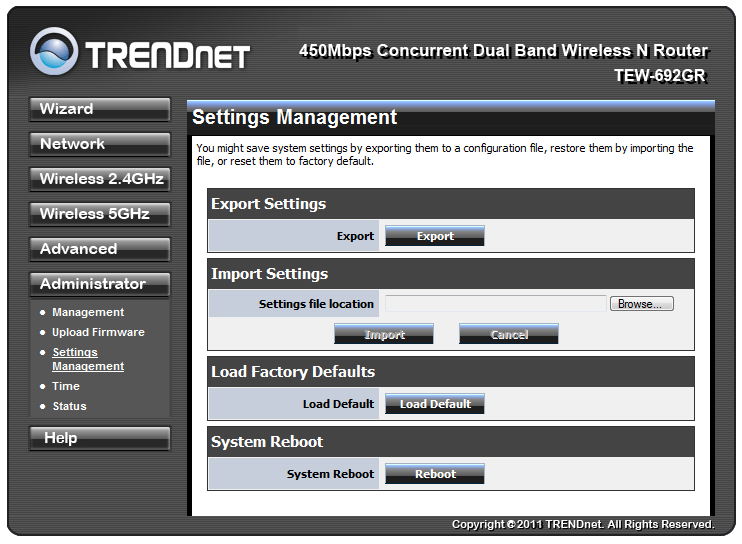Click the 'Load Default' row label

coord(338,404)
